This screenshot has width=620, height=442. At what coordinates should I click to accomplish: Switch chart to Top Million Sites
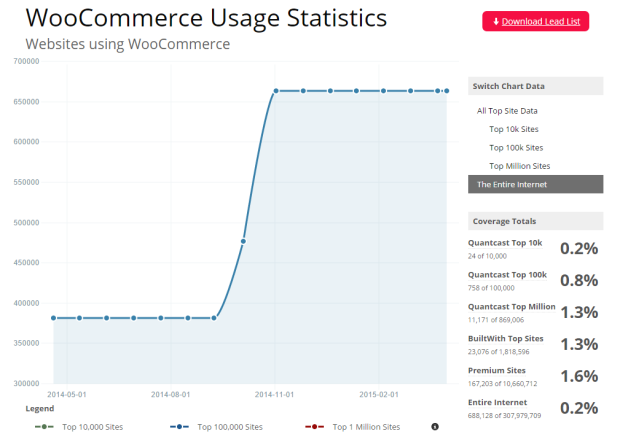click(x=520, y=166)
